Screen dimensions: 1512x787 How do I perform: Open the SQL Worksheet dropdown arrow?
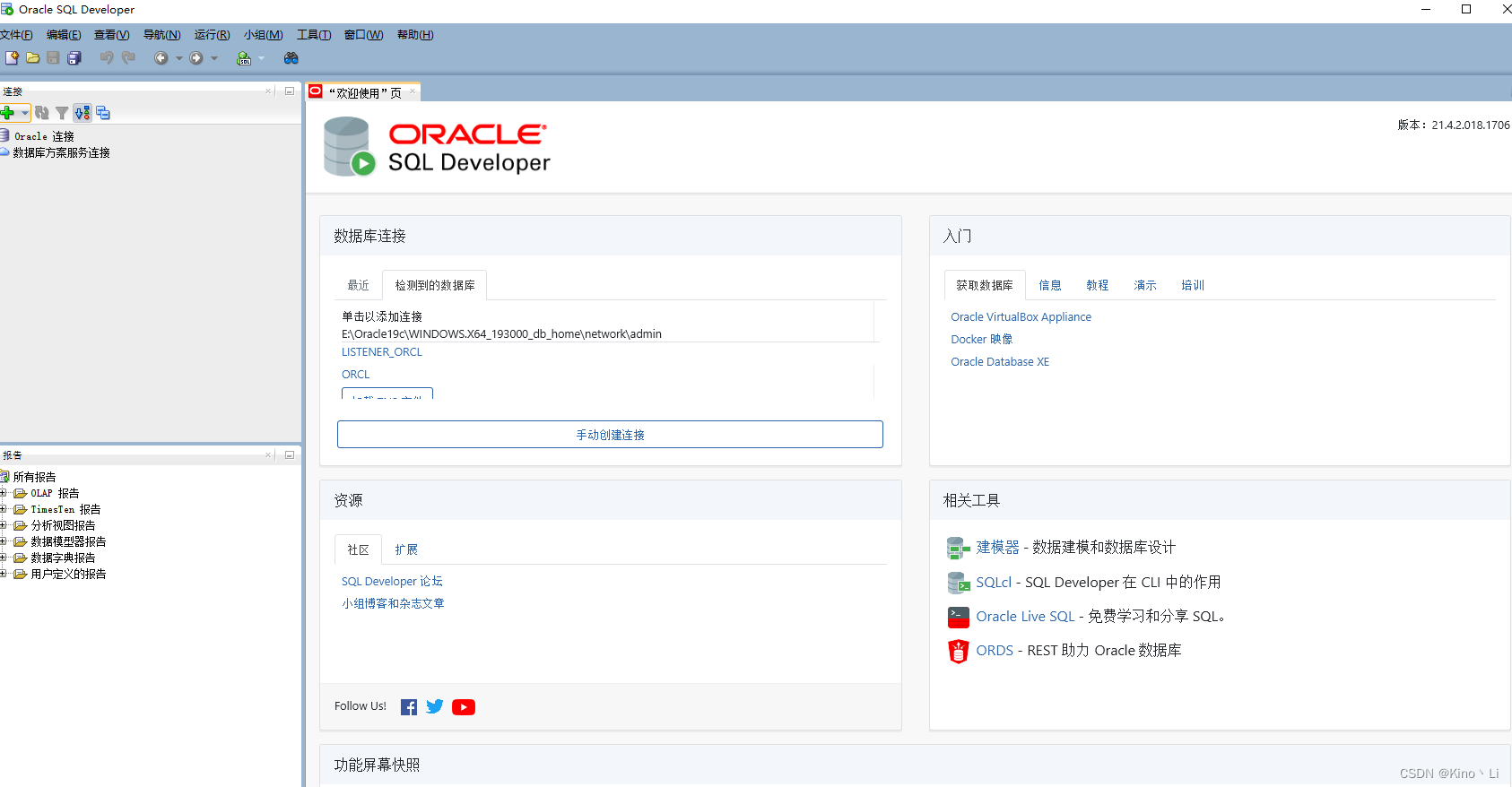(262, 58)
